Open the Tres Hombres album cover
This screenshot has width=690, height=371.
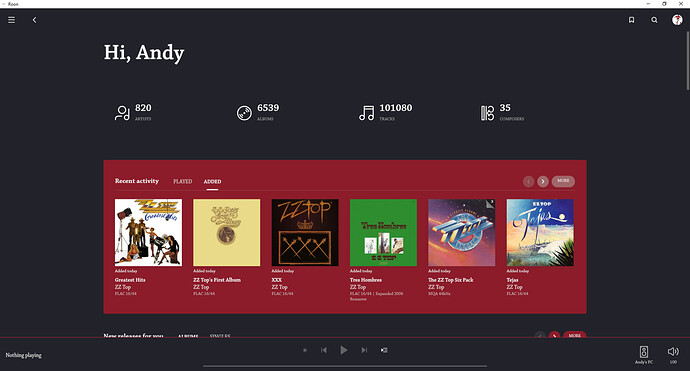(x=383, y=232)
